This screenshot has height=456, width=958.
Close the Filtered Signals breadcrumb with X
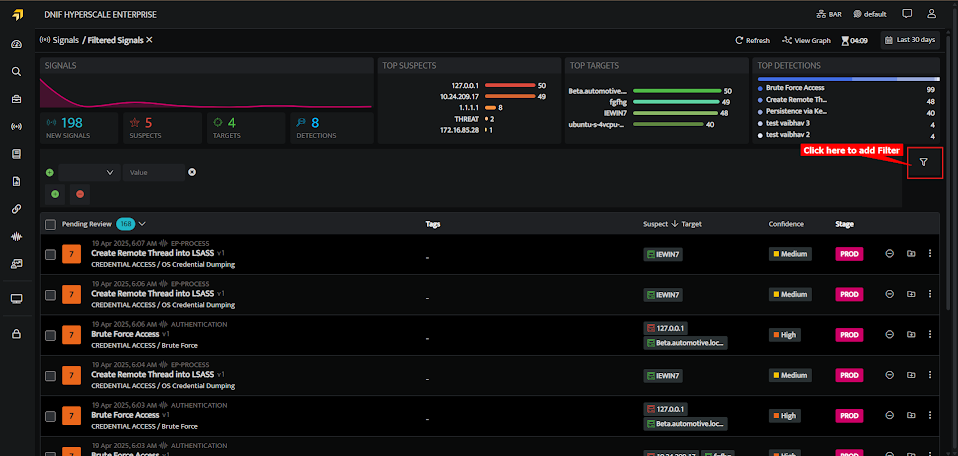pyautogui.click(x=149, y=40)
